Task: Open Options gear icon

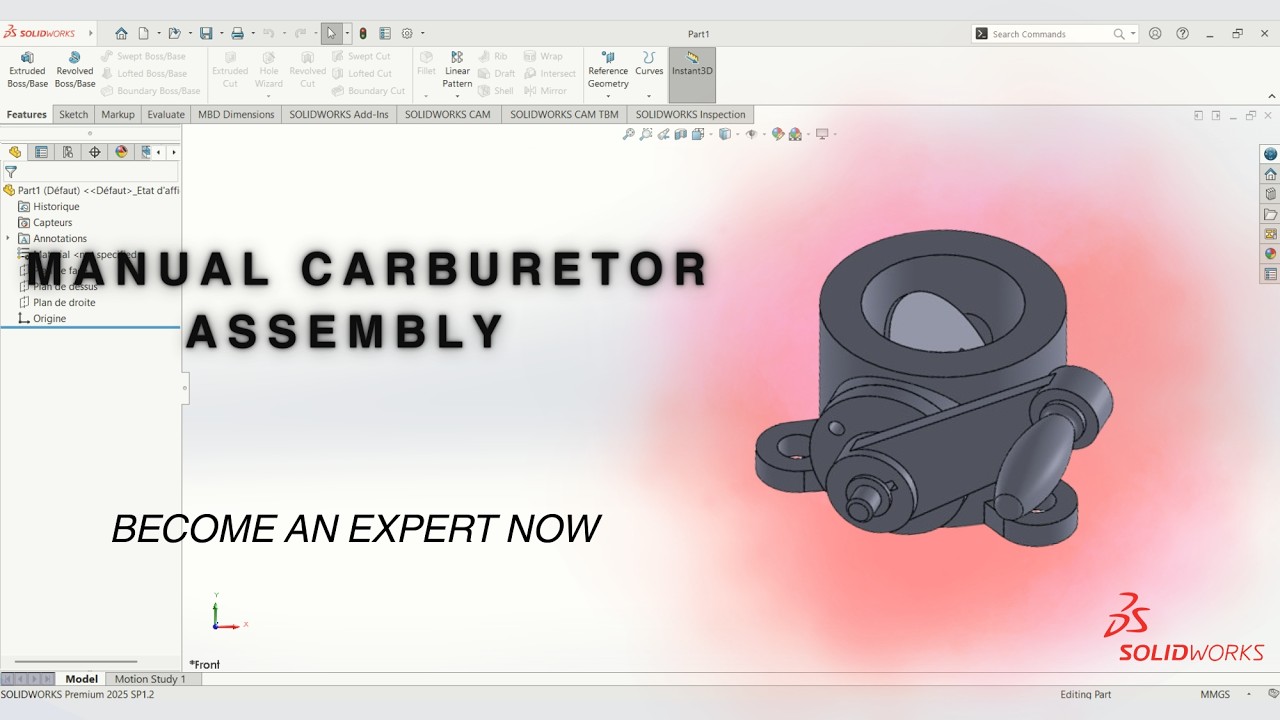Action: coord(407,33)
